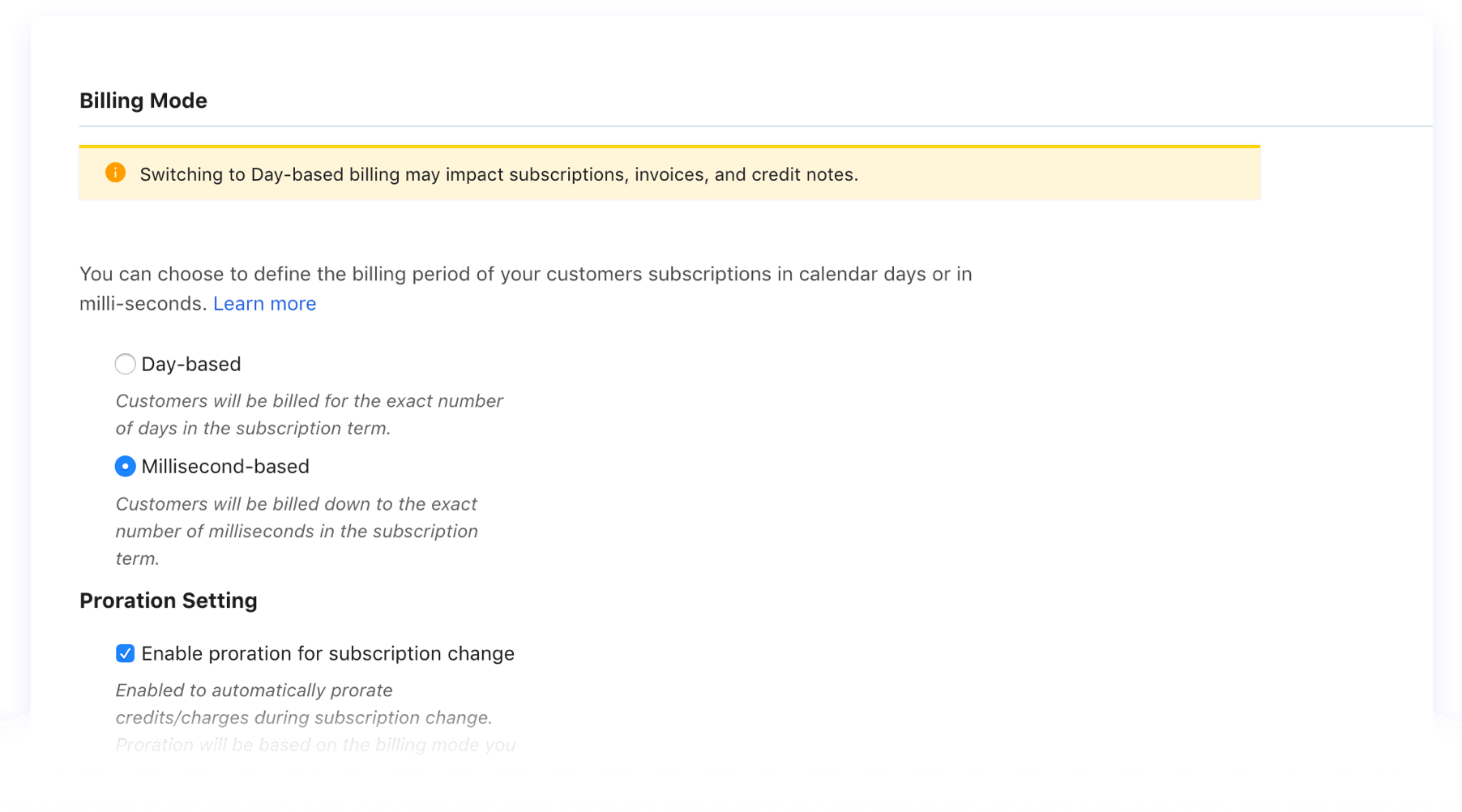This screenshot has height=812, width=1462.
Task: Click the word 'milli-seconds.' before Learn more
Action: pos(143,303)
